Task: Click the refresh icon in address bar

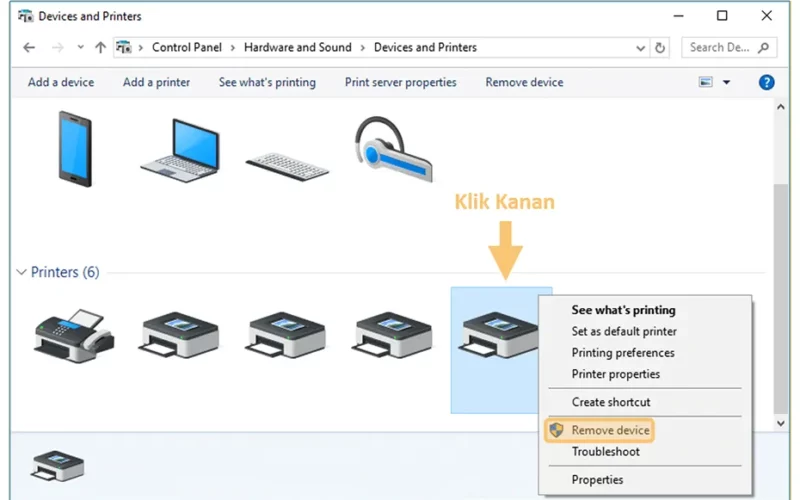Action: point(660,47)
